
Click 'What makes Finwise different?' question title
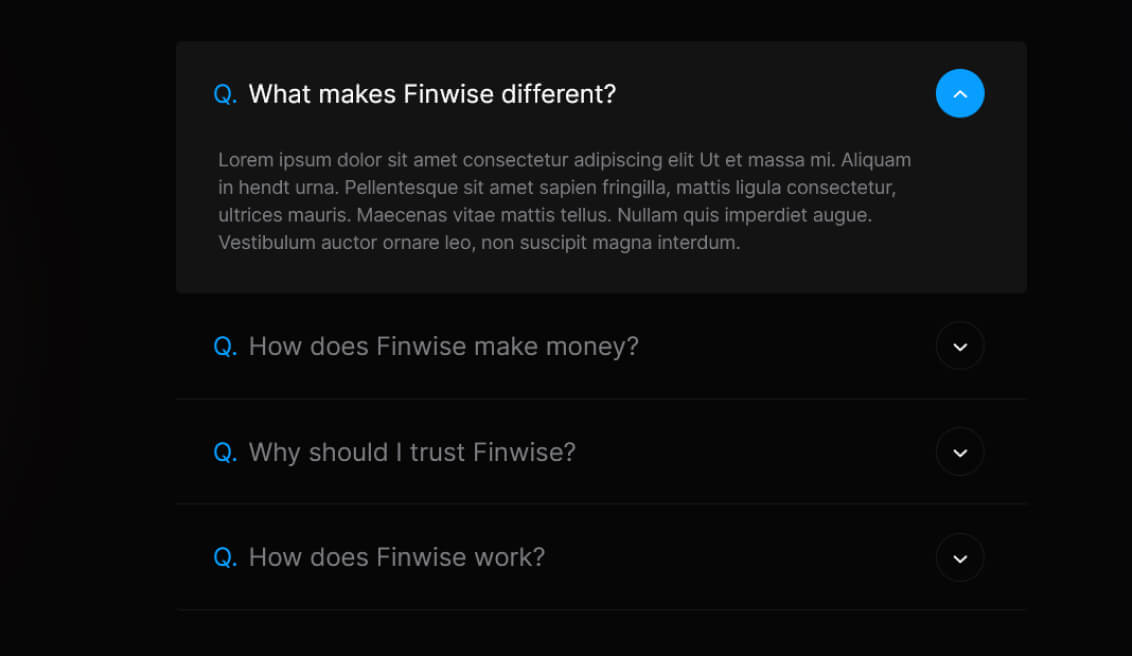(432, 94)
